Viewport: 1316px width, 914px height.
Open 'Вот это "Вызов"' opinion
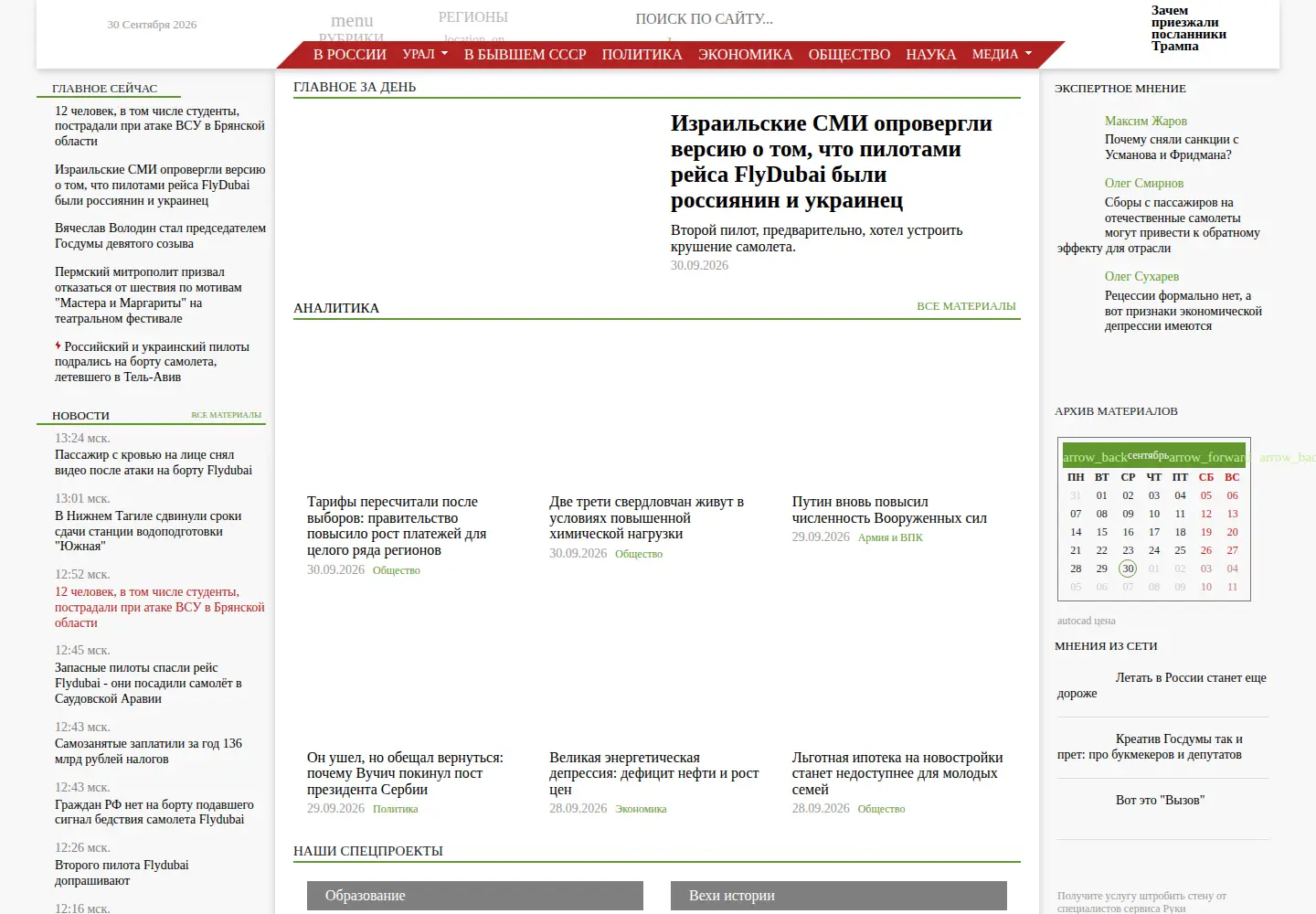point(1160,800)
